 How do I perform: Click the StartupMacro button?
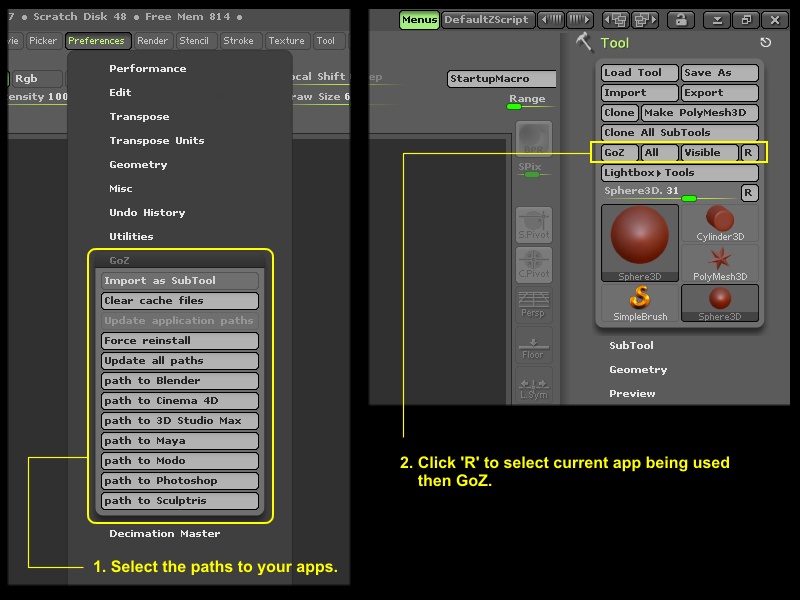click(501, 79)
